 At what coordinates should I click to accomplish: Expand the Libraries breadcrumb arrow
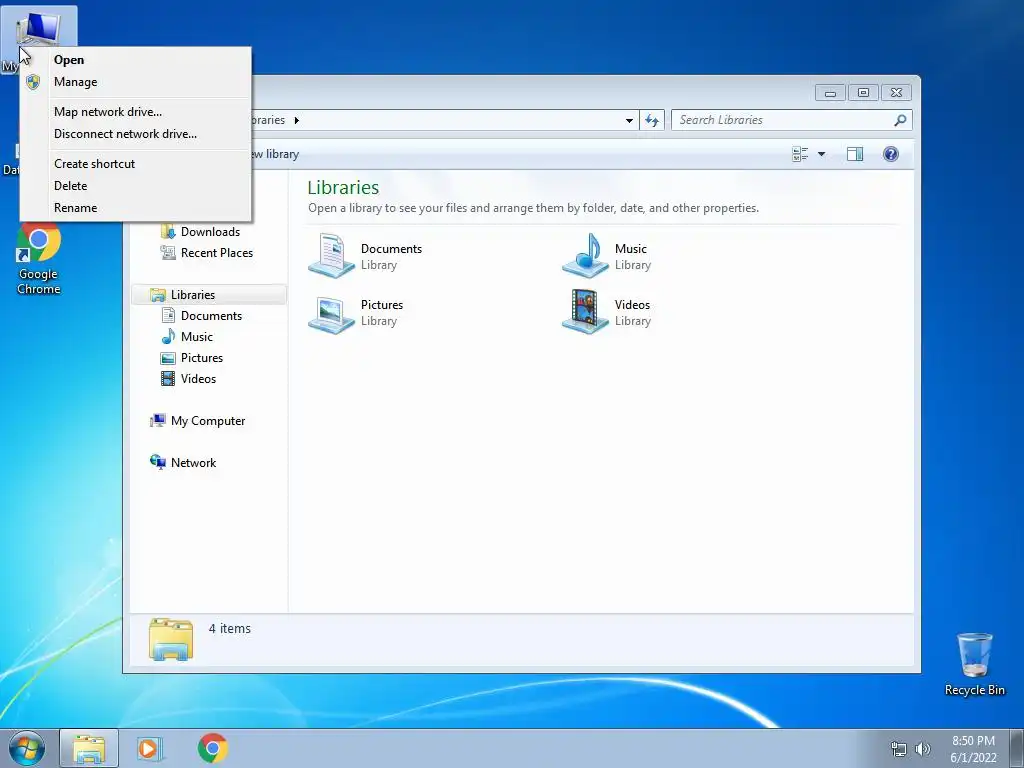[x=296, y=120]
